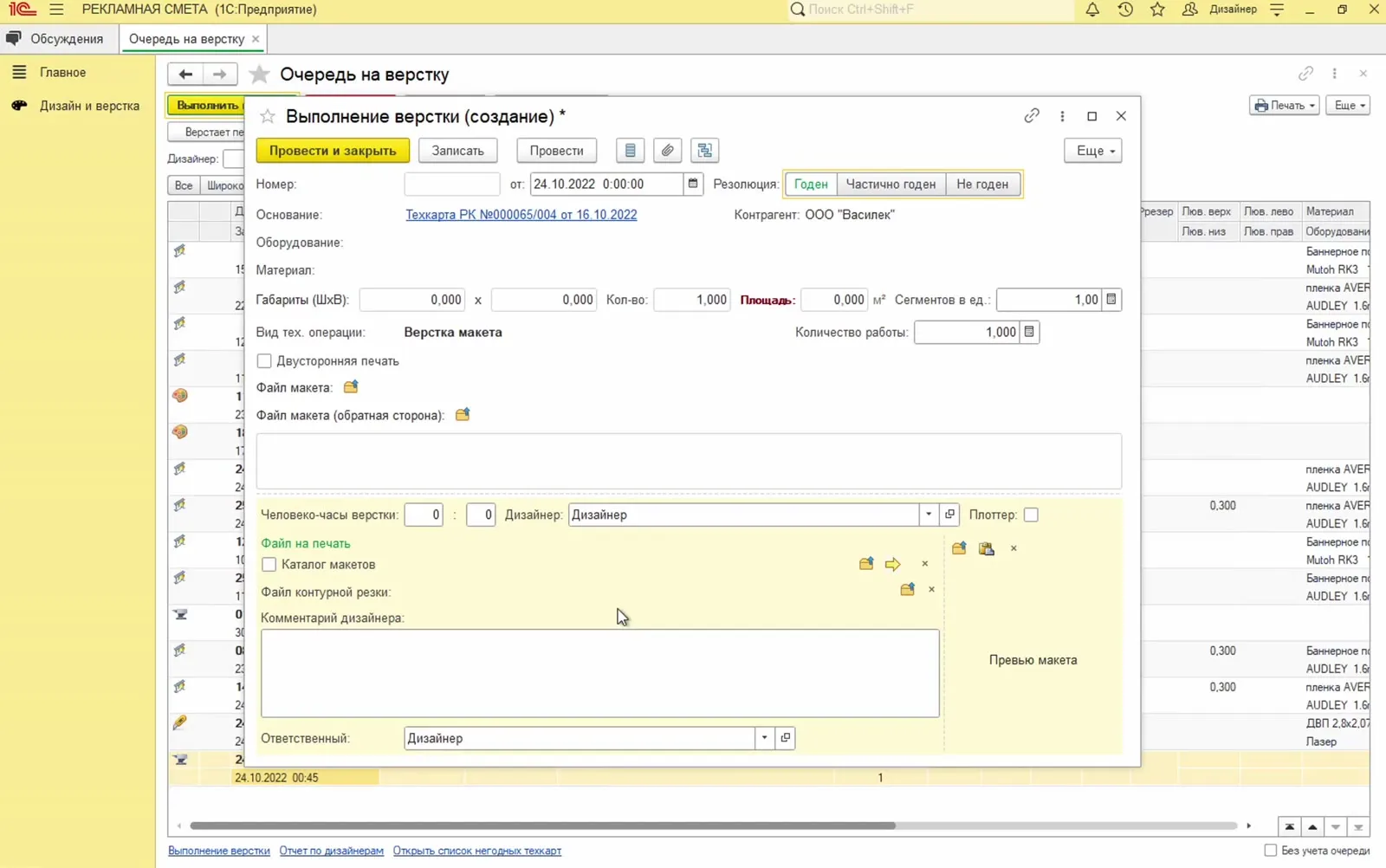The image size is (1386, 868).
Task: Open calculator for Сегментов в ед. field
Action: [1111, 300]
